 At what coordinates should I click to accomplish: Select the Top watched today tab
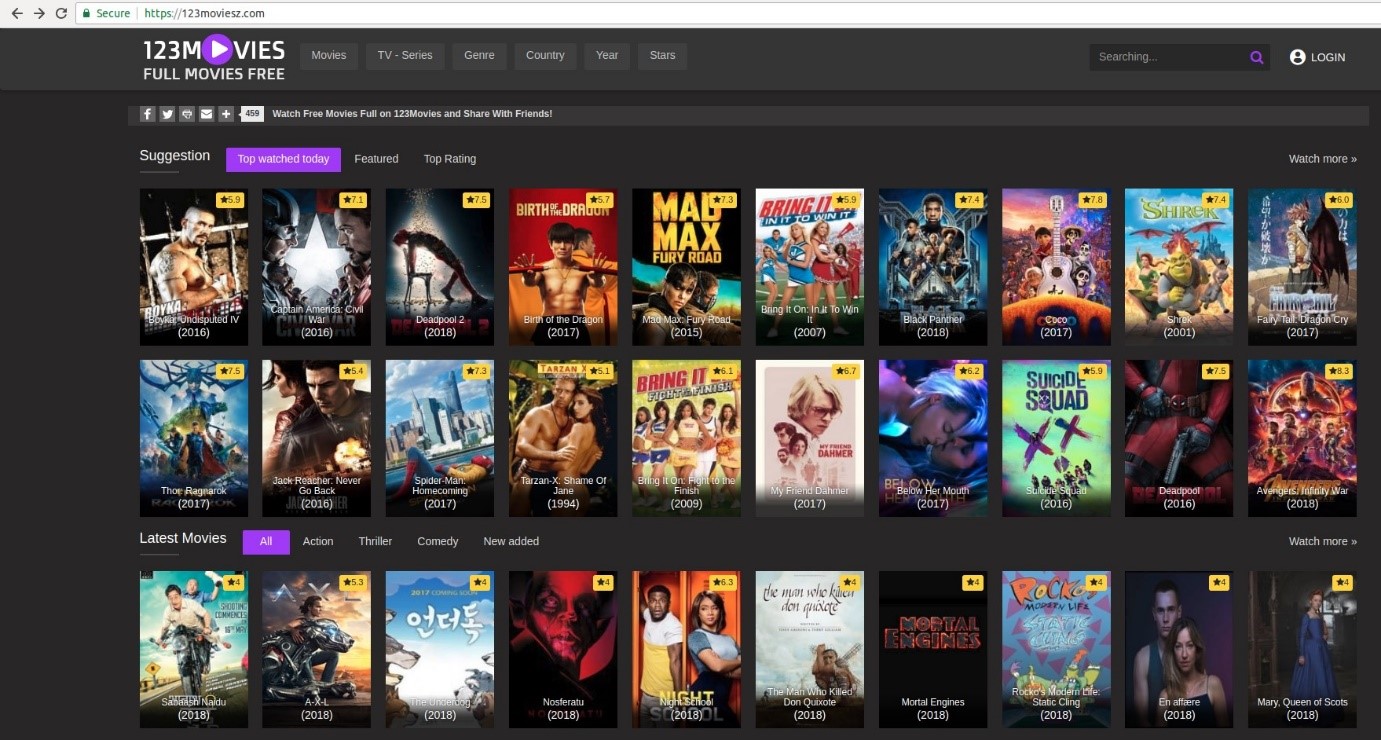click(283, 159)
